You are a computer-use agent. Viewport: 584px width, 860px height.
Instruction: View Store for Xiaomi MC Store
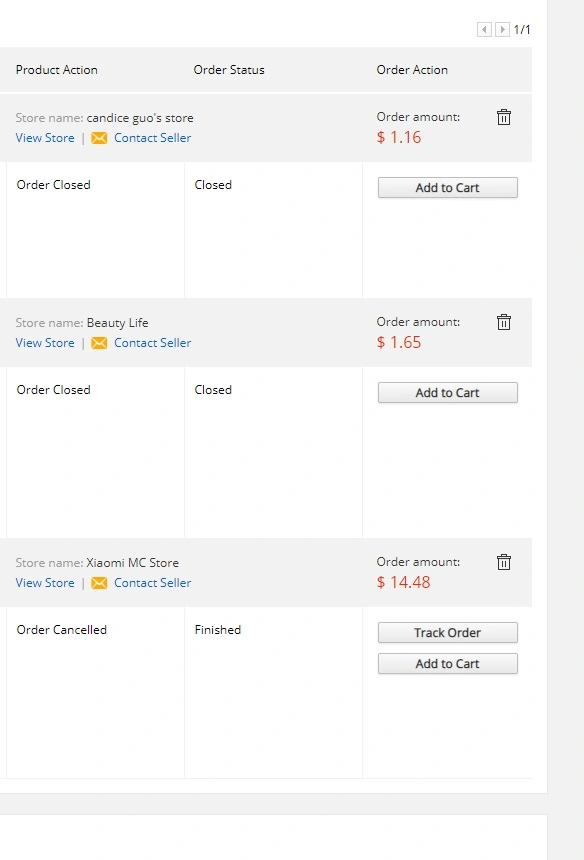[x=45, y=582]
